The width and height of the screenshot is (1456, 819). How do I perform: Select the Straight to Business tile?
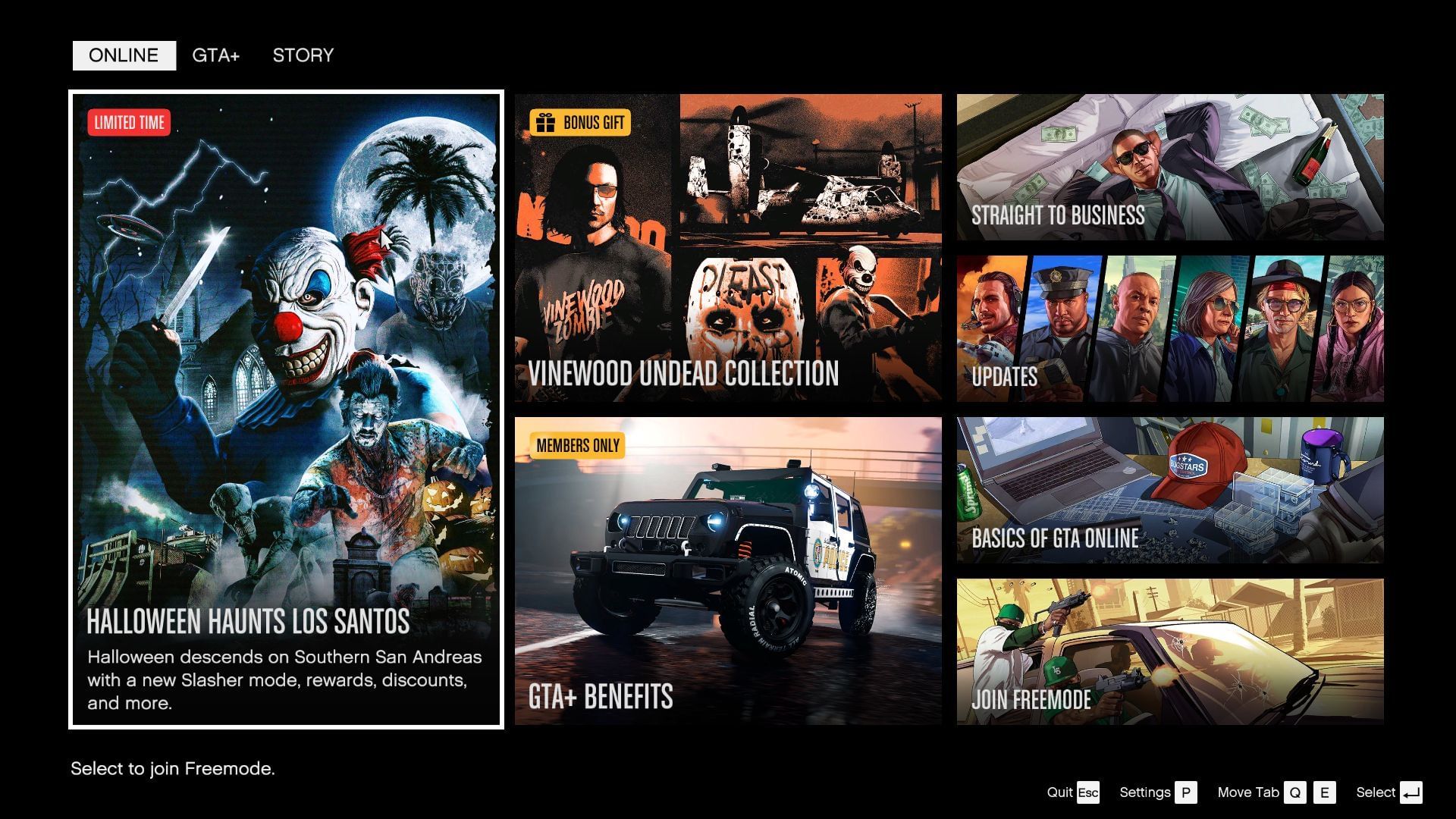[1169, 167]
